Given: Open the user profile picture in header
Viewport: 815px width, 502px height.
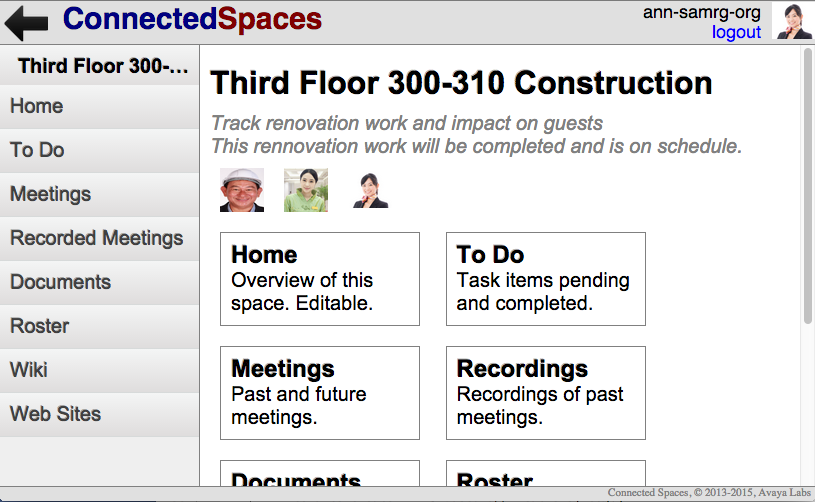Looking at the screenshot, I should (x=793, y=22).
